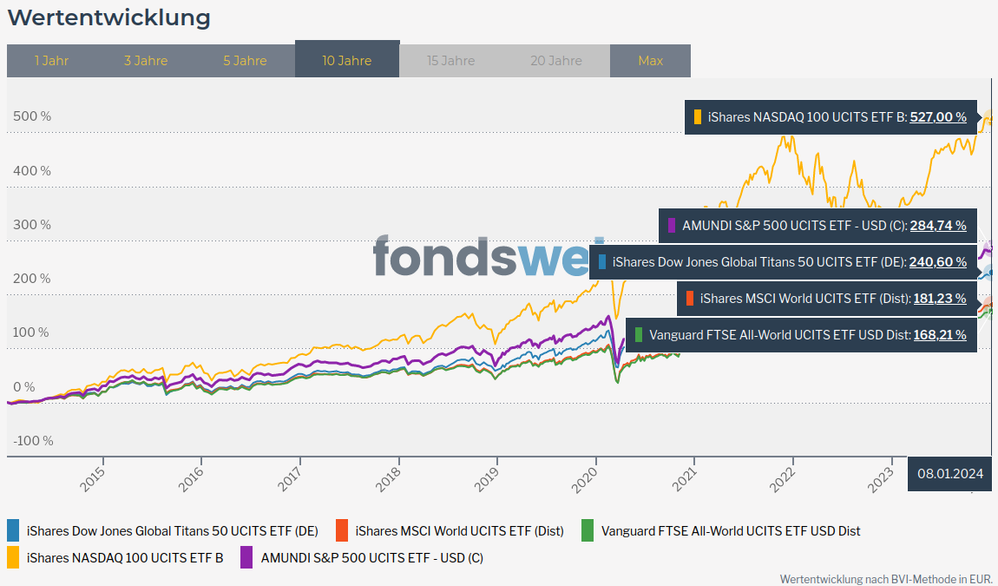Click the 20 Jahre tab
This screenshot has width=998, height=586.
click(x=557, y=60)
